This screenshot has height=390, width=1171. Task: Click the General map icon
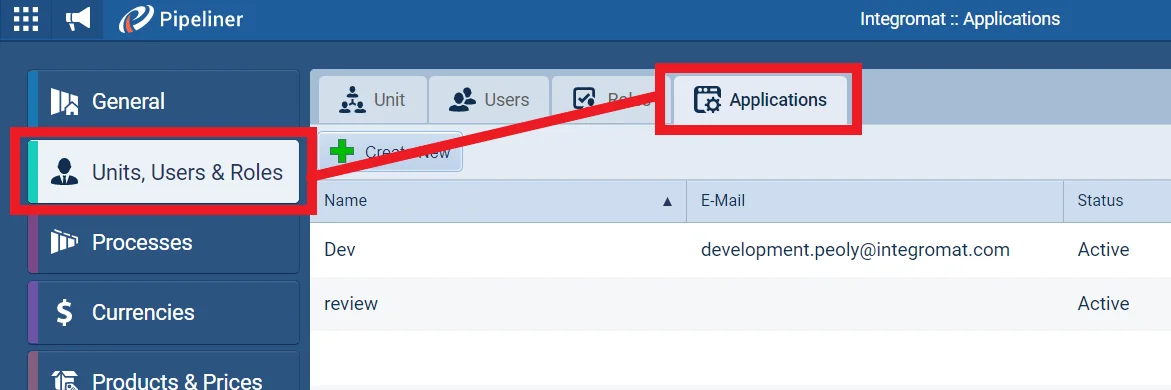pos(64,102)
